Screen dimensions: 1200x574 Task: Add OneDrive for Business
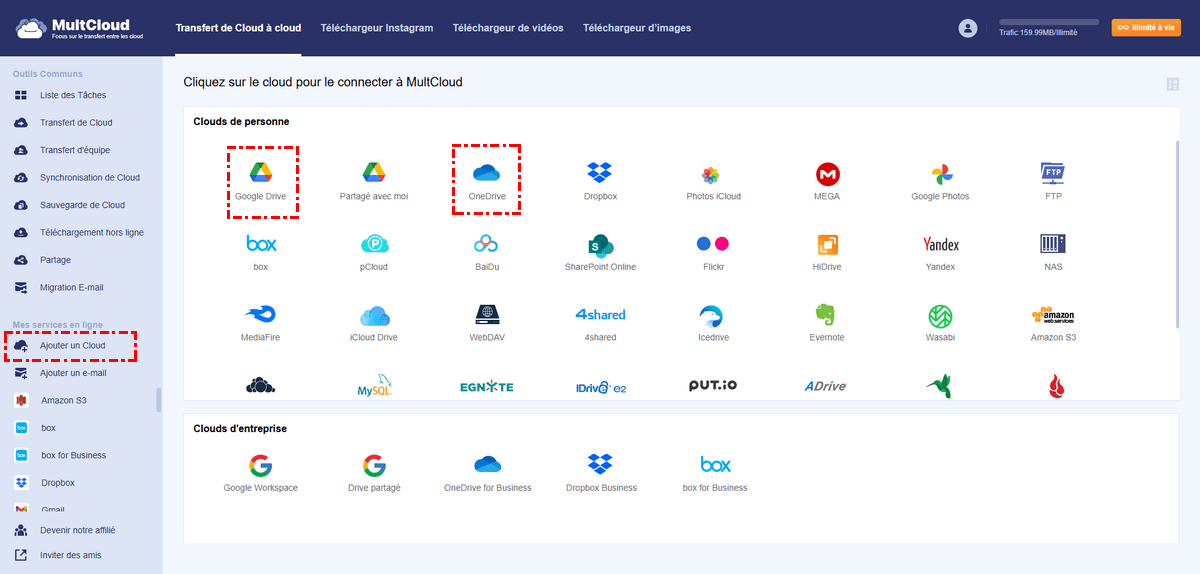(487, 473)
